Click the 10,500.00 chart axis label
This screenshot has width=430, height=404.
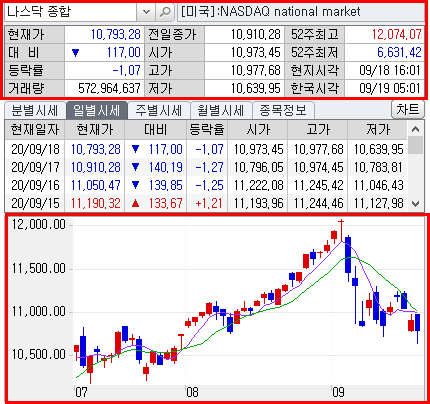39,354
